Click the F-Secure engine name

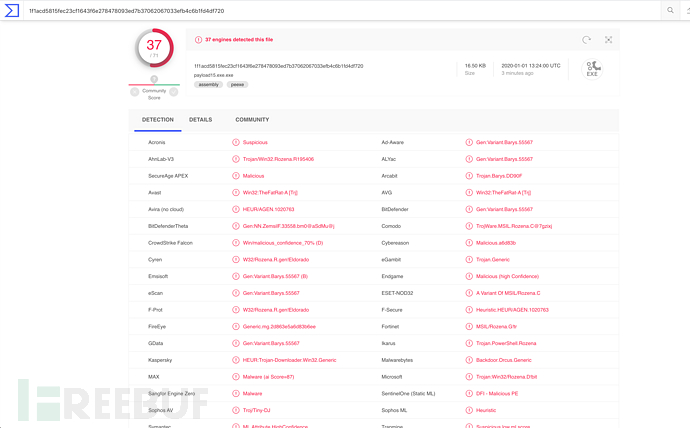[392, 310]
